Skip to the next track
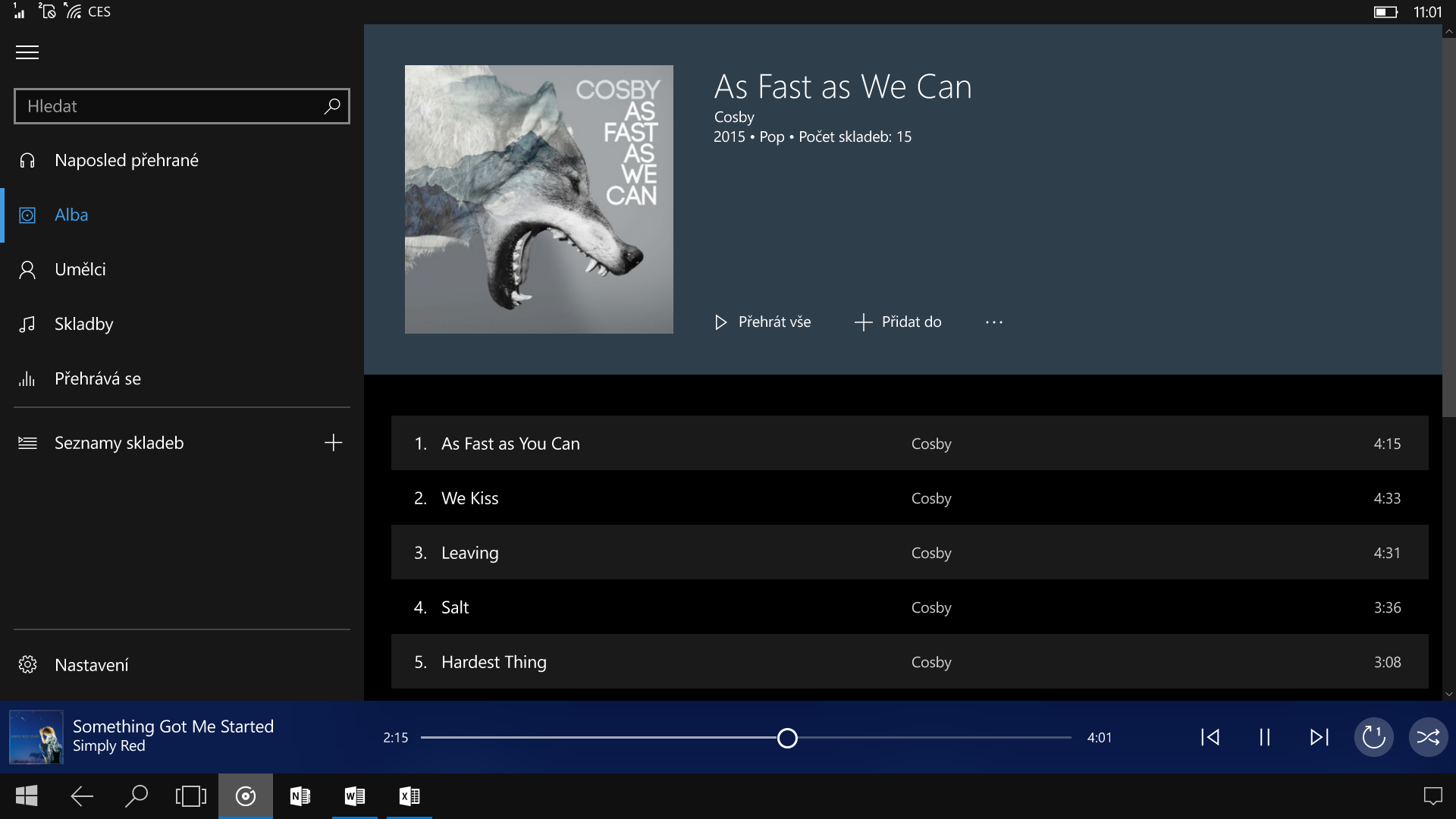 pyautogui.click(x=1319, y=736)
